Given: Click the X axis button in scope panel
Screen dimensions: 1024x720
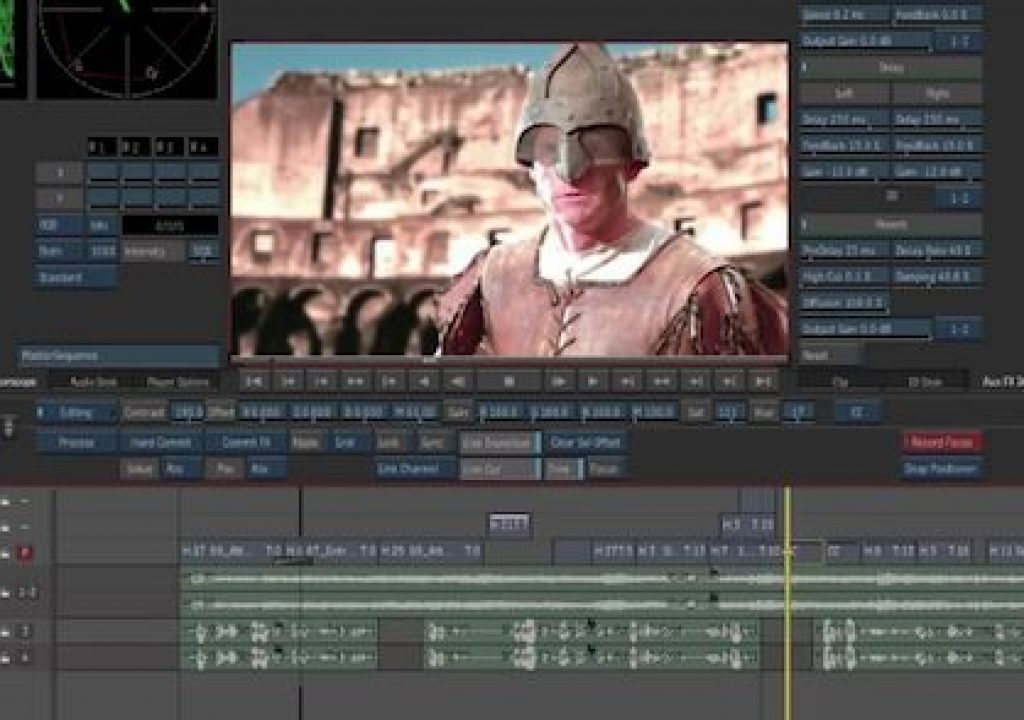Looking at the screenshot, I should click(59, 172).
